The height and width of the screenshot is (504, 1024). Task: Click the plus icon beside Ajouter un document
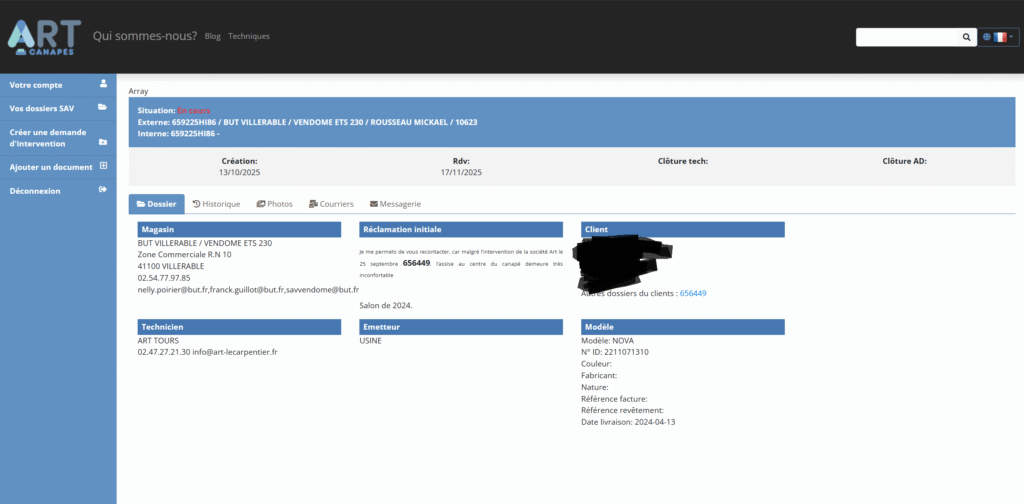click(103, 166)
